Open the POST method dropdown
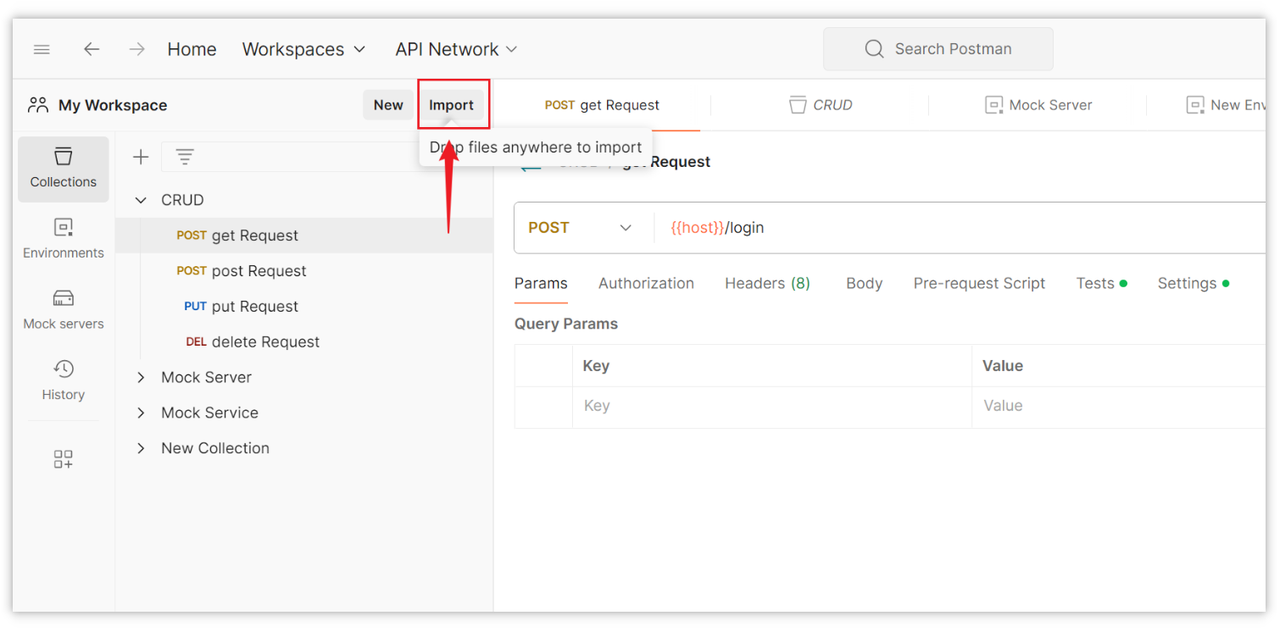 click(581, 228)
